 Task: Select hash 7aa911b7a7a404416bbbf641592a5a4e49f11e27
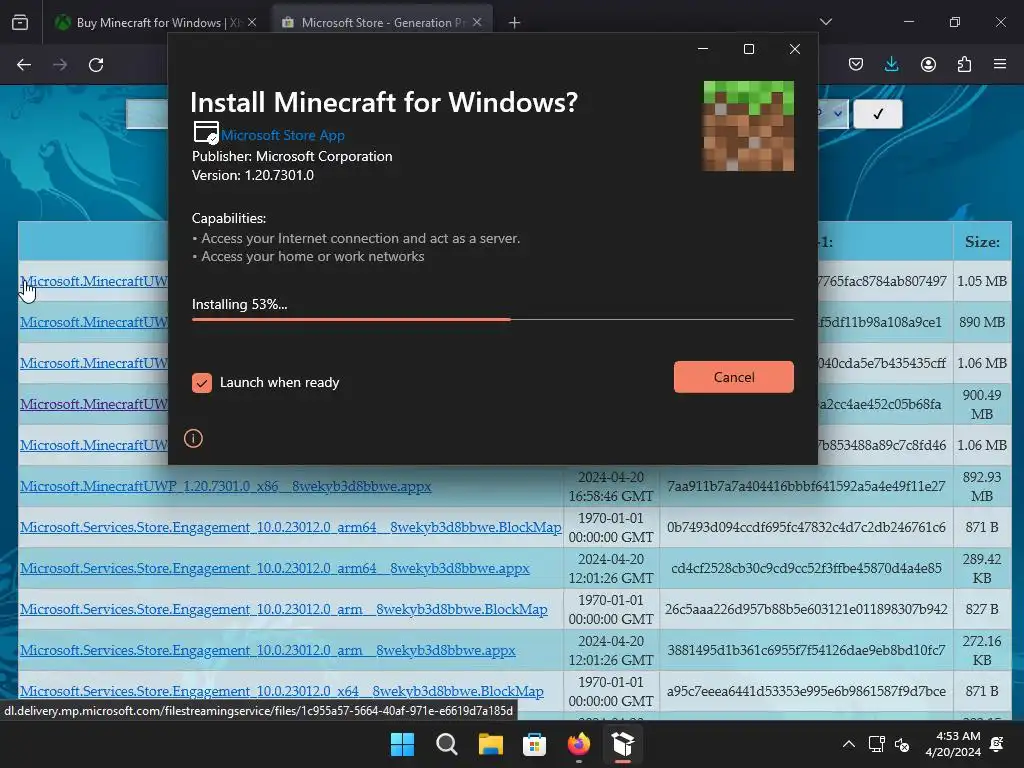point(806,487)
